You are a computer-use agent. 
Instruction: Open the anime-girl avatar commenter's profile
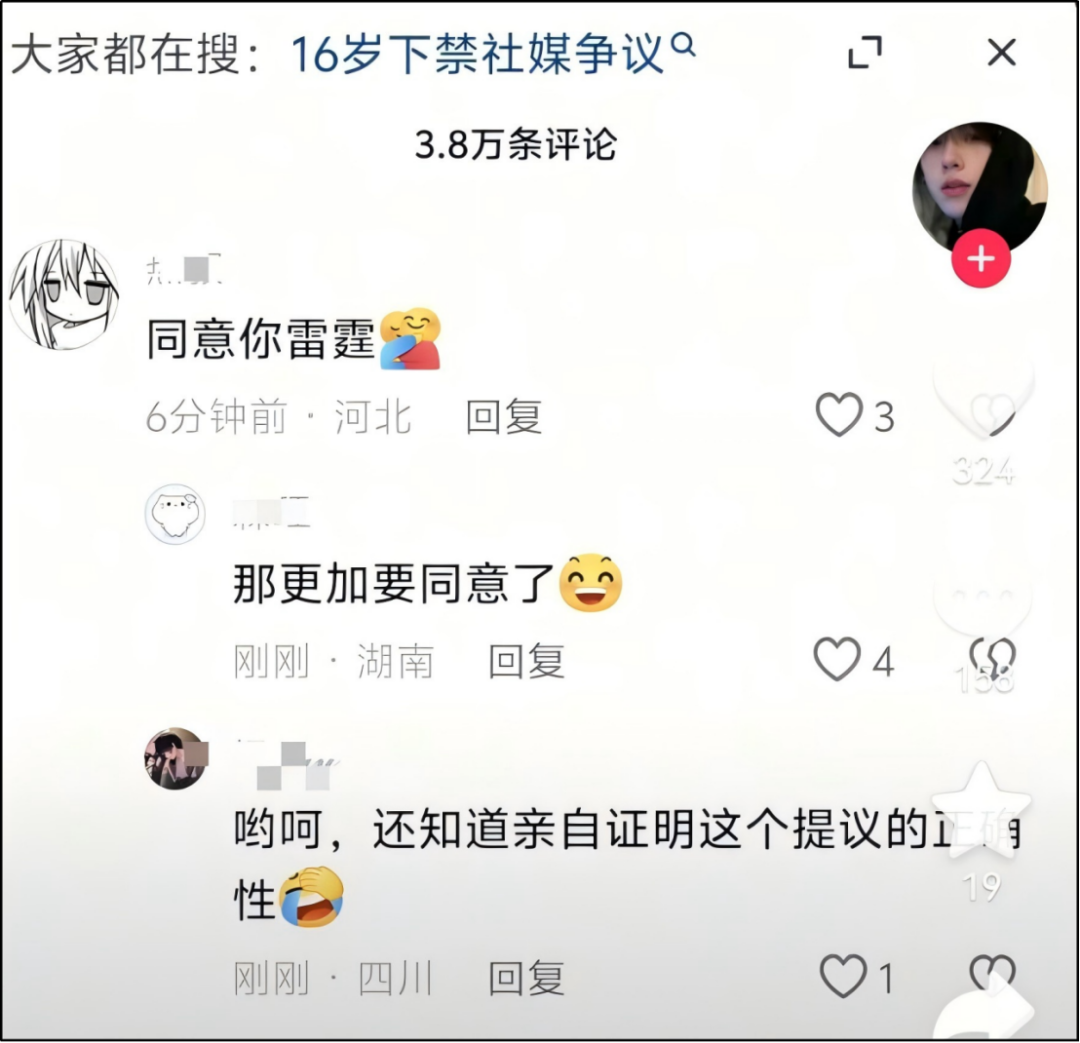64,294
